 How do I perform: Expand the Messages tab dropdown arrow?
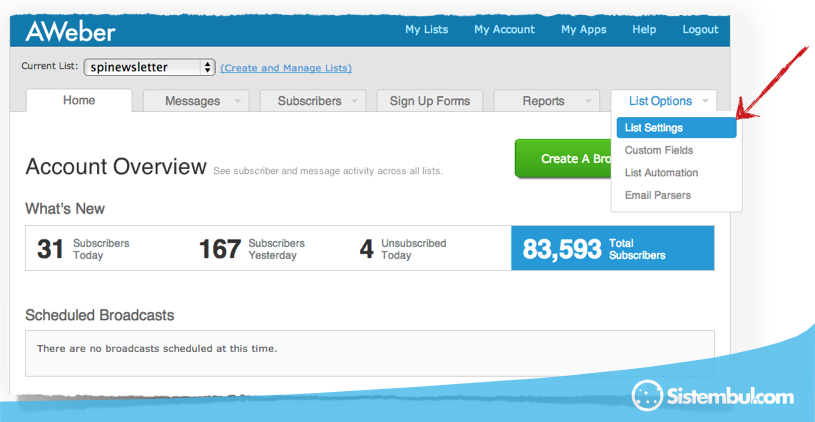238,101
